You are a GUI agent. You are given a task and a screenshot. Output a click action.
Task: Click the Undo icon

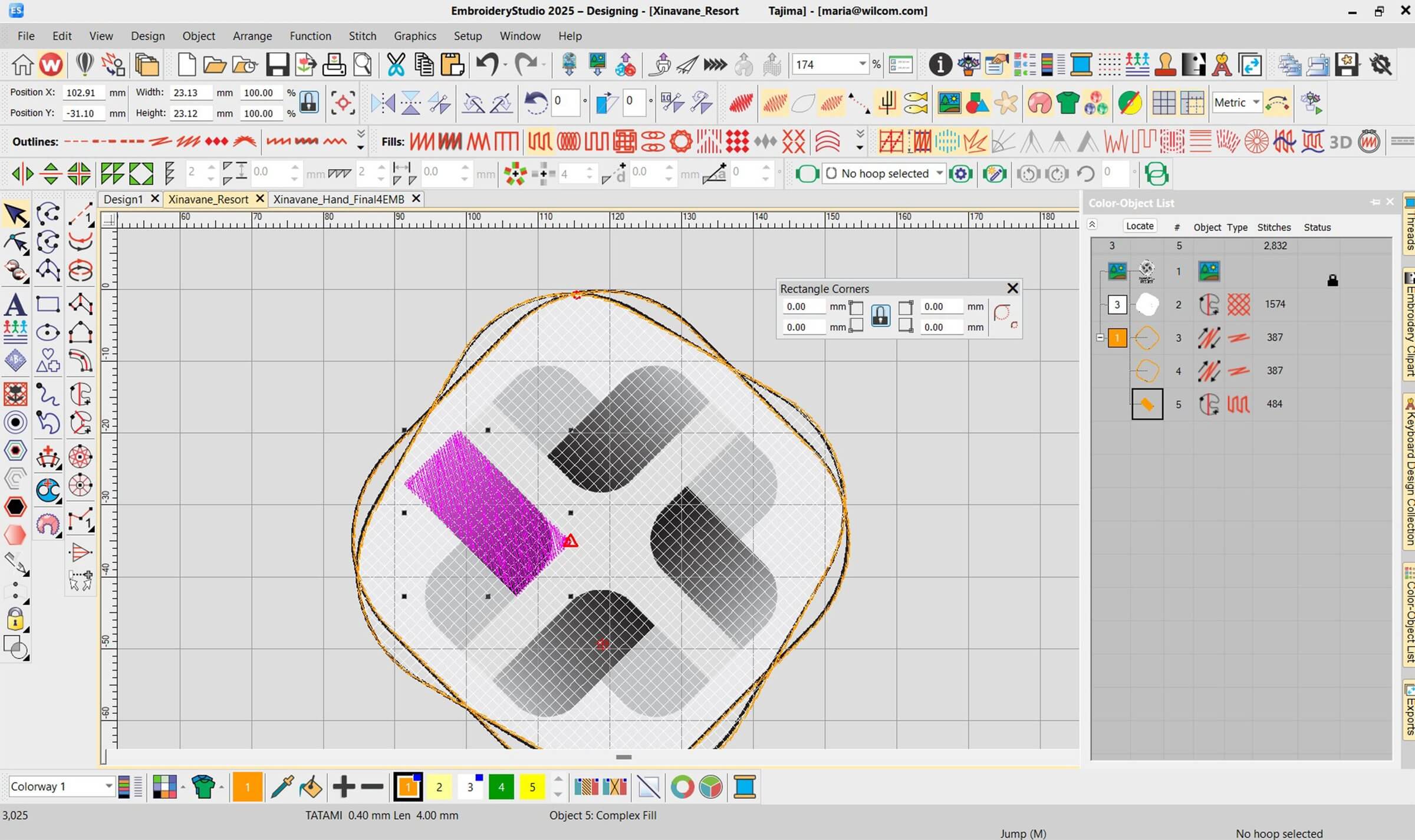488,65
